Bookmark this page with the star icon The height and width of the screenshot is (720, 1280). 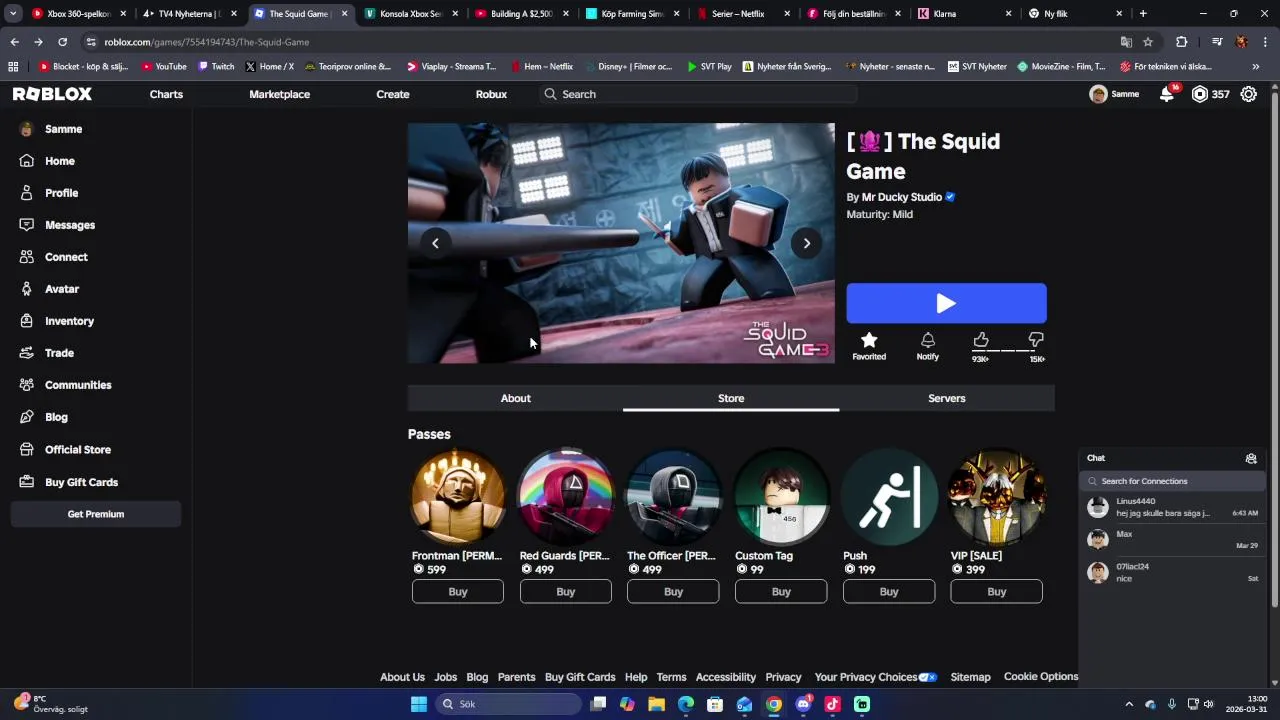point(1148,42)
